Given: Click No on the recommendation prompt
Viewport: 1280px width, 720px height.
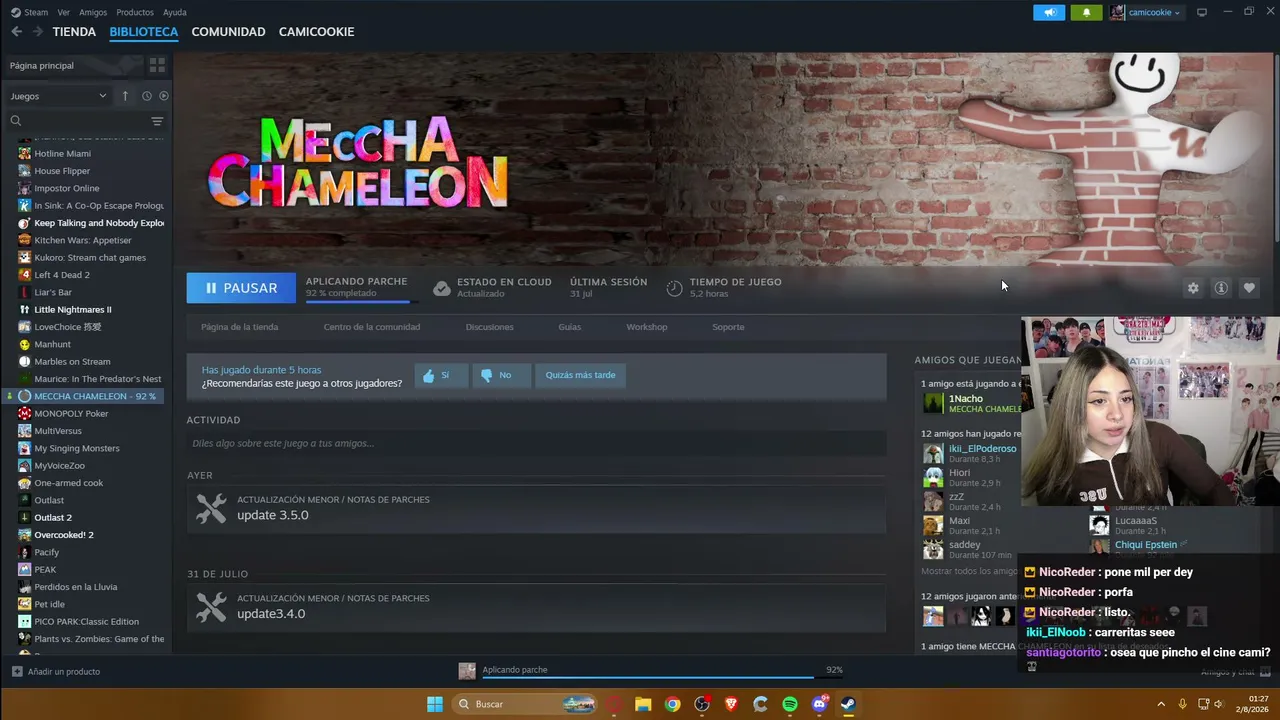Looking at the screenshot, I should coord(500,375).
